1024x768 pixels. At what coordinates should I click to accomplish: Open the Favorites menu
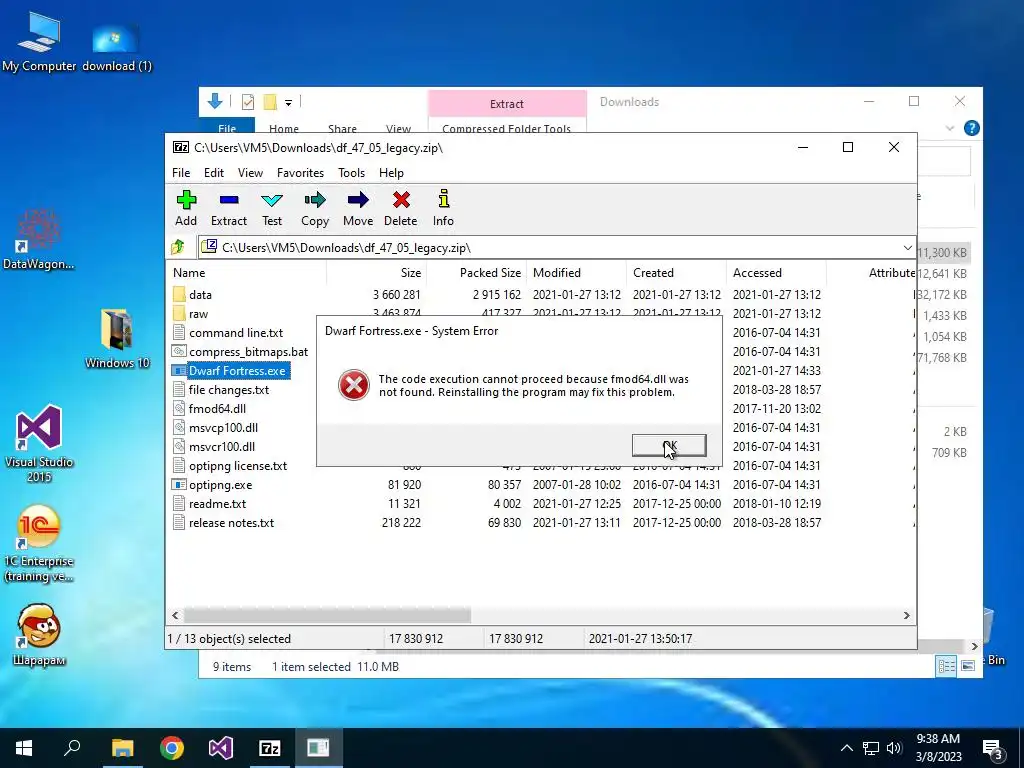[300, 173]
